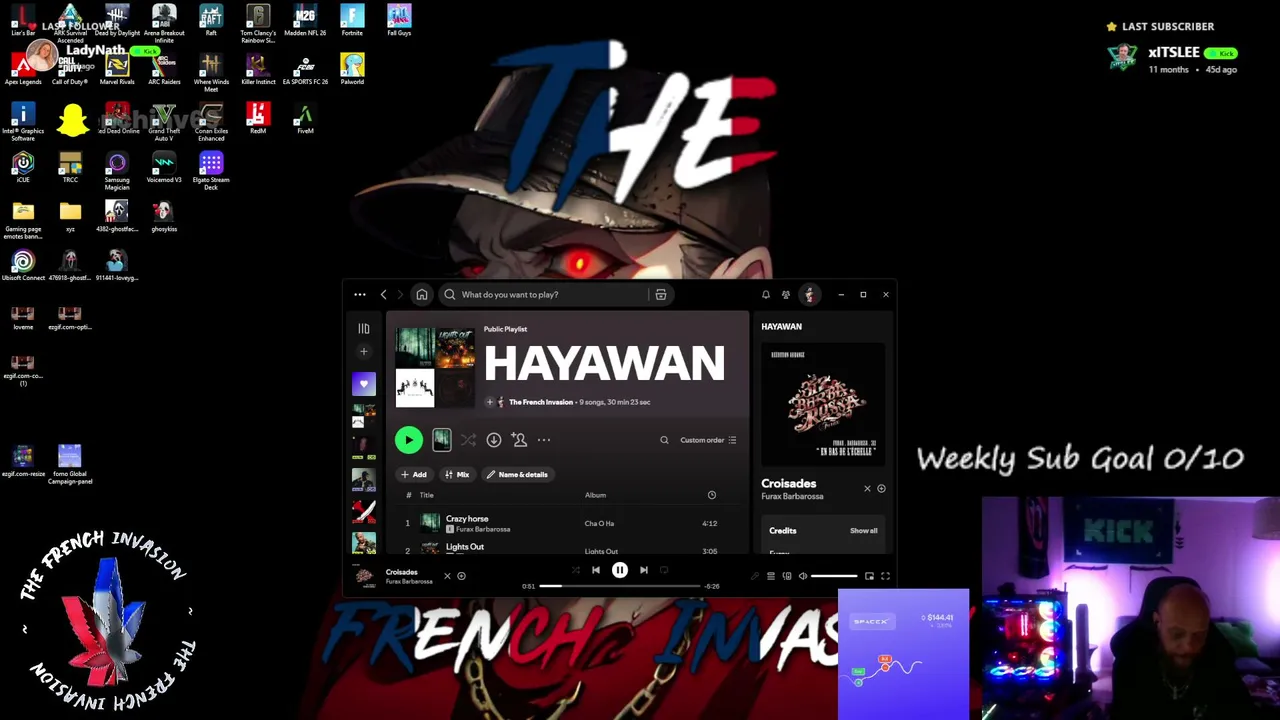Open Spotify notifications bell
The image size is (1280, 720).
point(766,295)
